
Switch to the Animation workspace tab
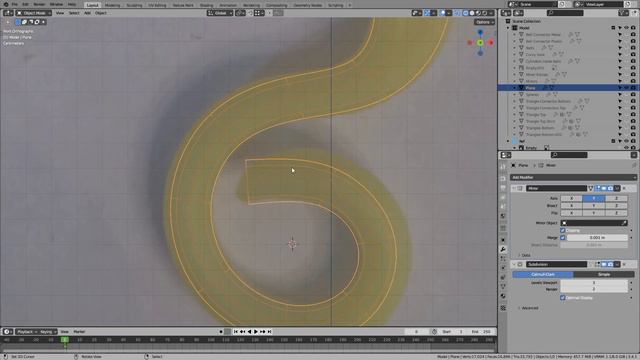coord(228,5)
